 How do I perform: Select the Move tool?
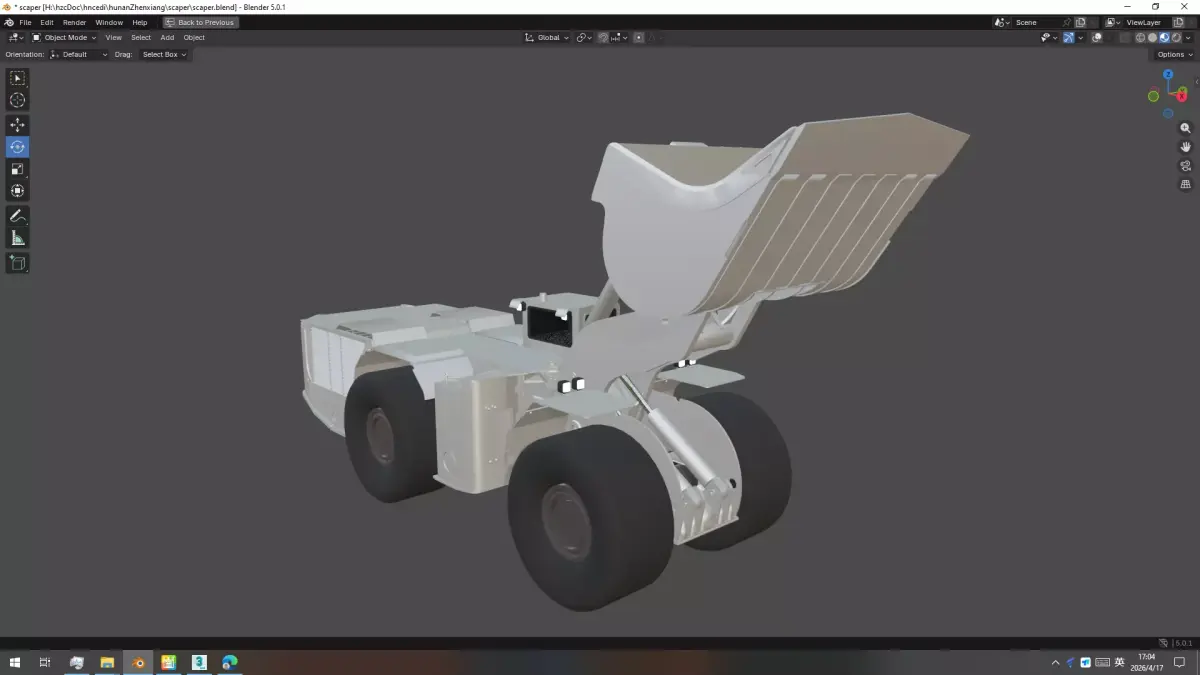pos(17,123)
